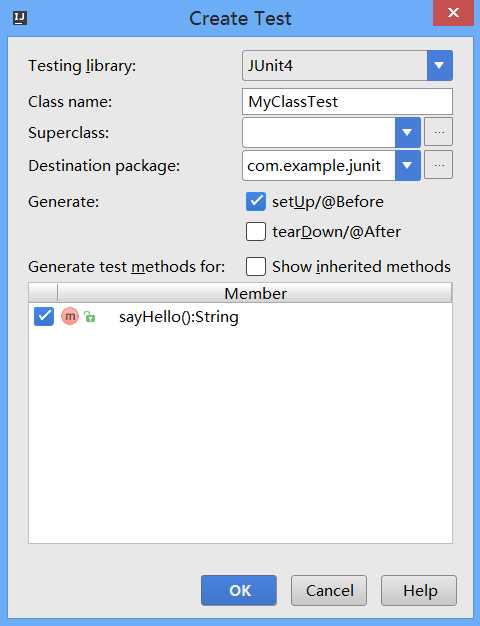Image resolution: width=480 pixels, height=626 pixels.
Task: Confirm with the OK button
Action: [239, 590]
